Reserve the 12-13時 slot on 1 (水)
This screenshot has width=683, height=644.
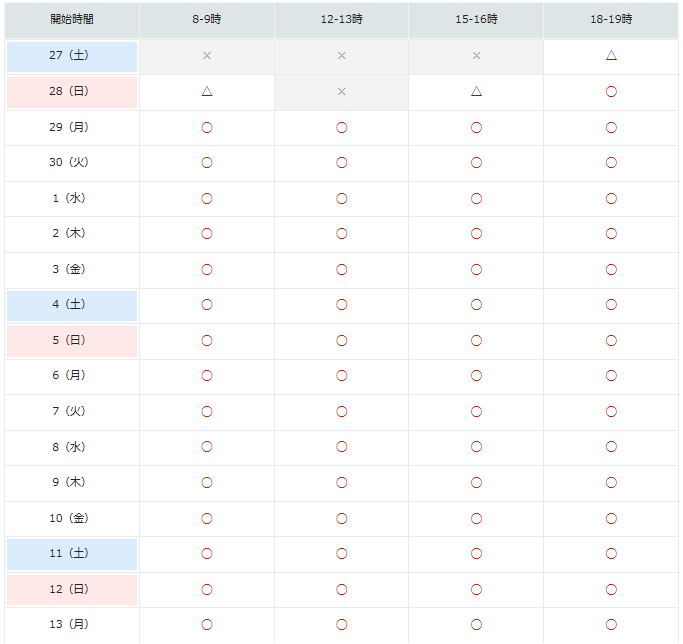click(x=342, y=199)
